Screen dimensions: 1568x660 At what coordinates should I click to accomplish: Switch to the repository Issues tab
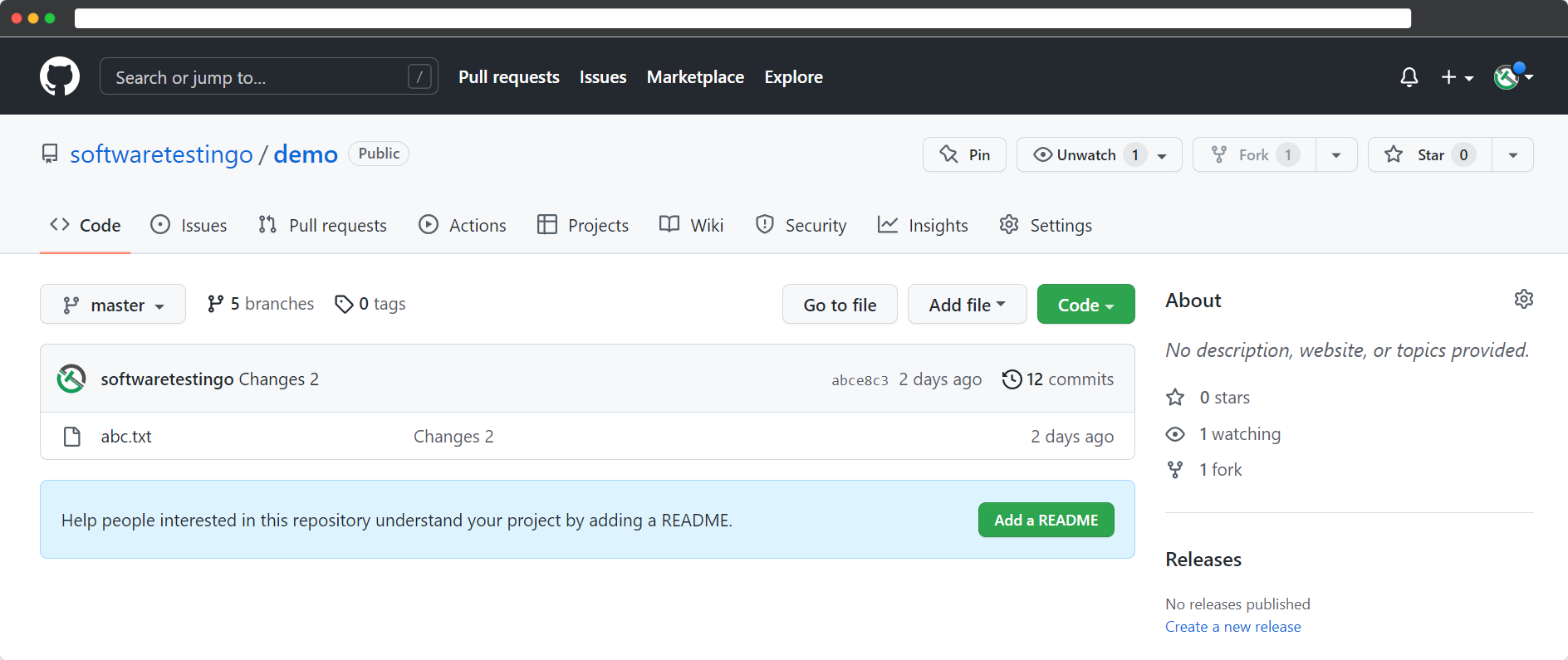pyautogui.click(x=189, y=225)
